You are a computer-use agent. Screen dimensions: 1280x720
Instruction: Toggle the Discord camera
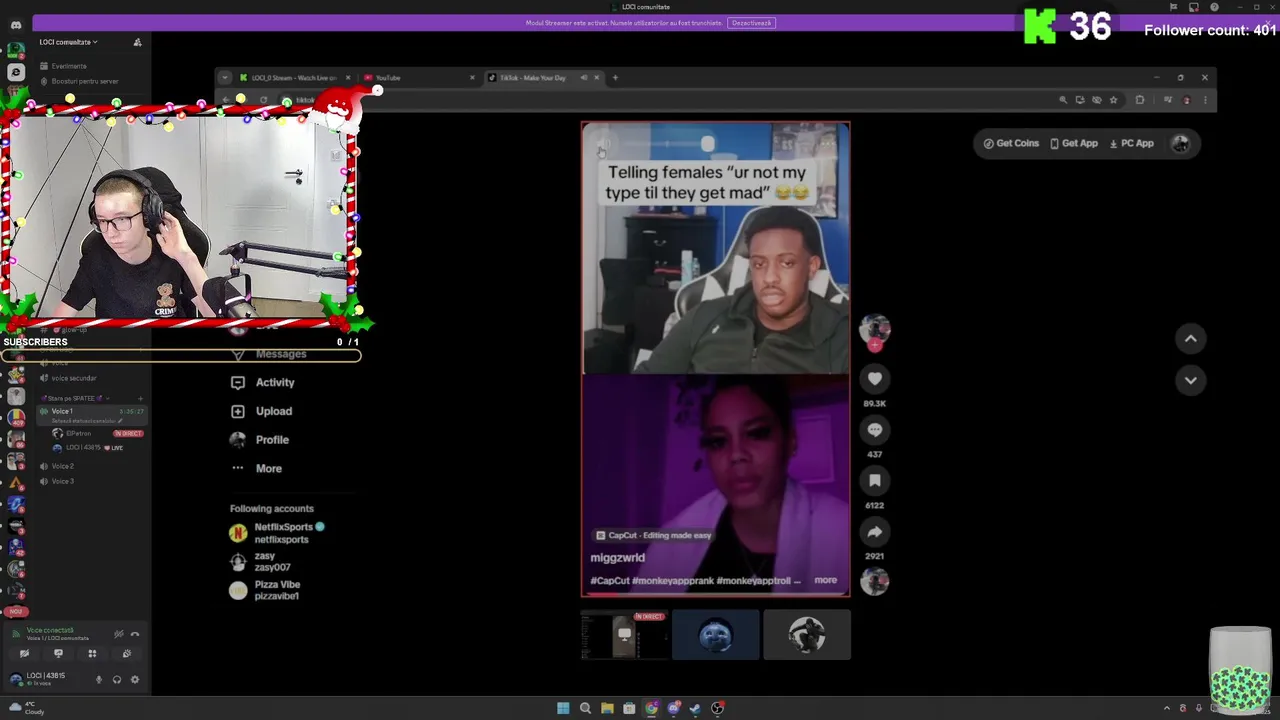coord(24,654)
